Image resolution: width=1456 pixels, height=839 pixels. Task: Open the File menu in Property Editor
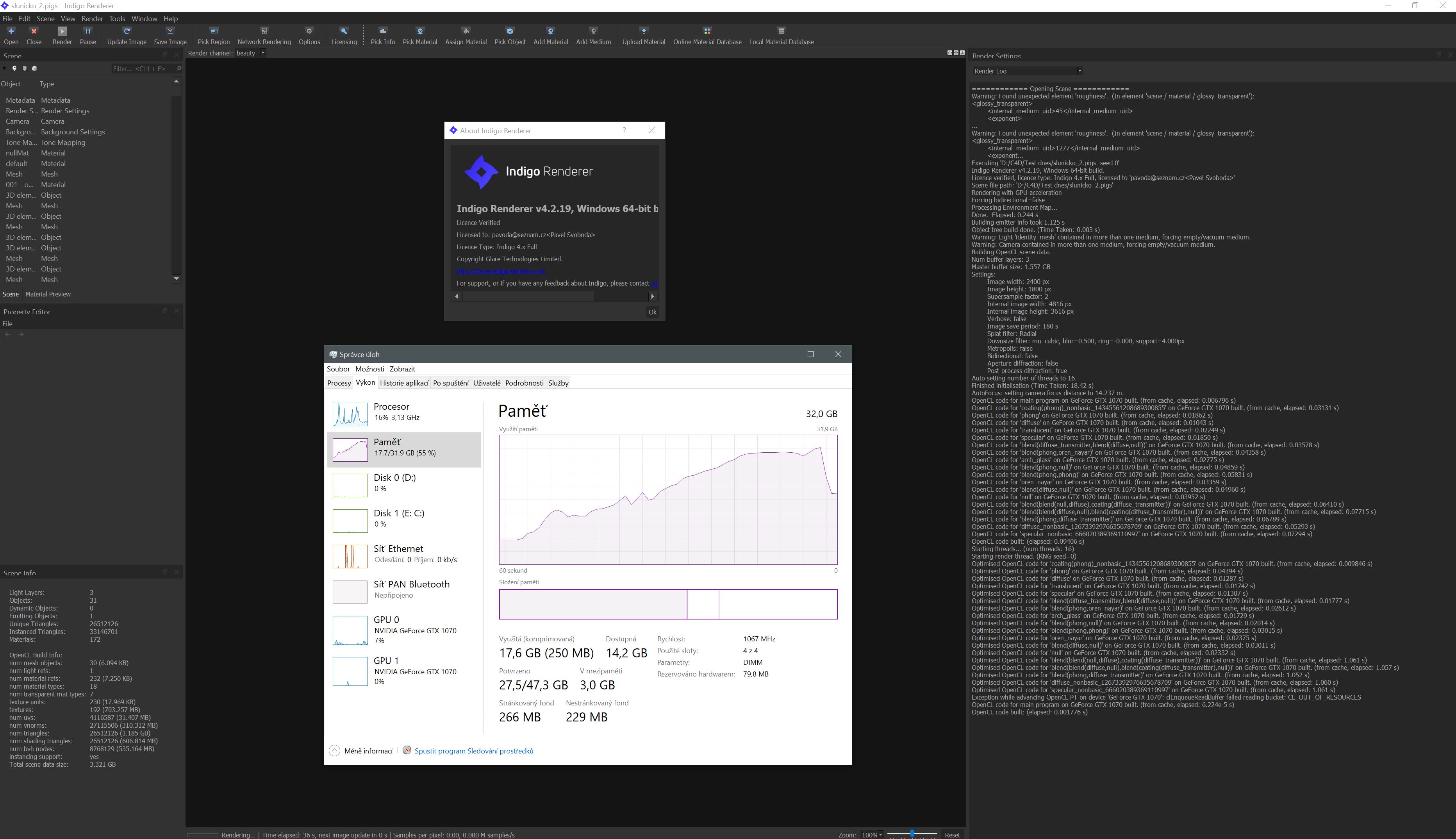tap(7, 323)
